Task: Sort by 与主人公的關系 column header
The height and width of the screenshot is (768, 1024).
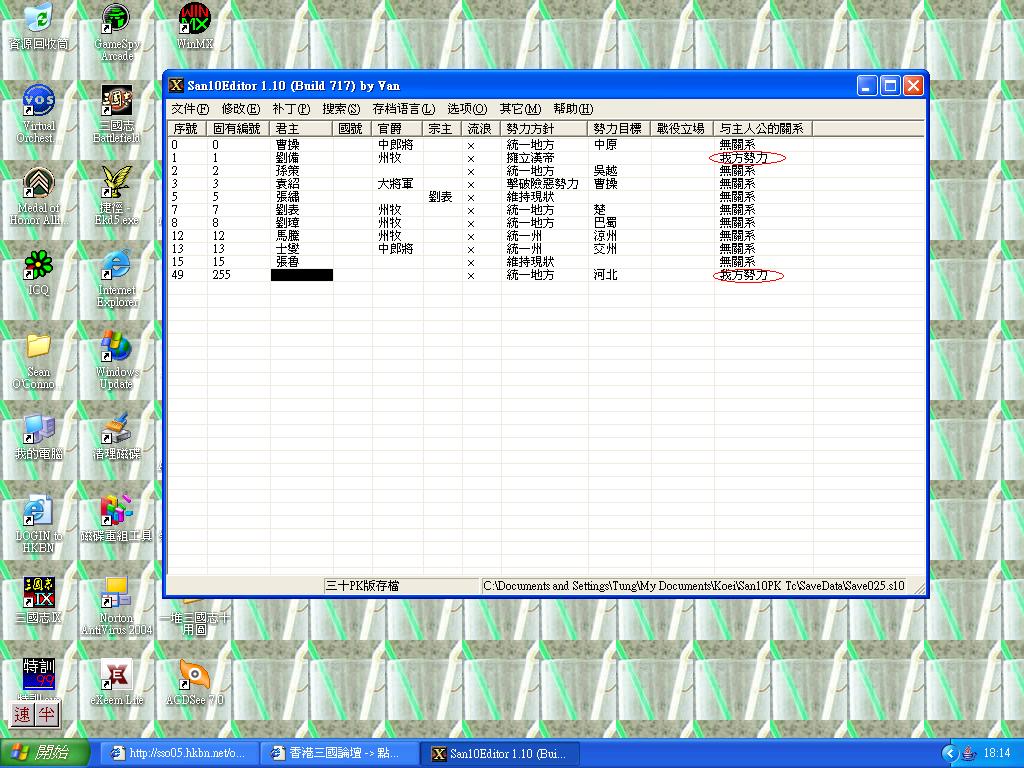Action: pyautogui.click(x=763, y=129)
